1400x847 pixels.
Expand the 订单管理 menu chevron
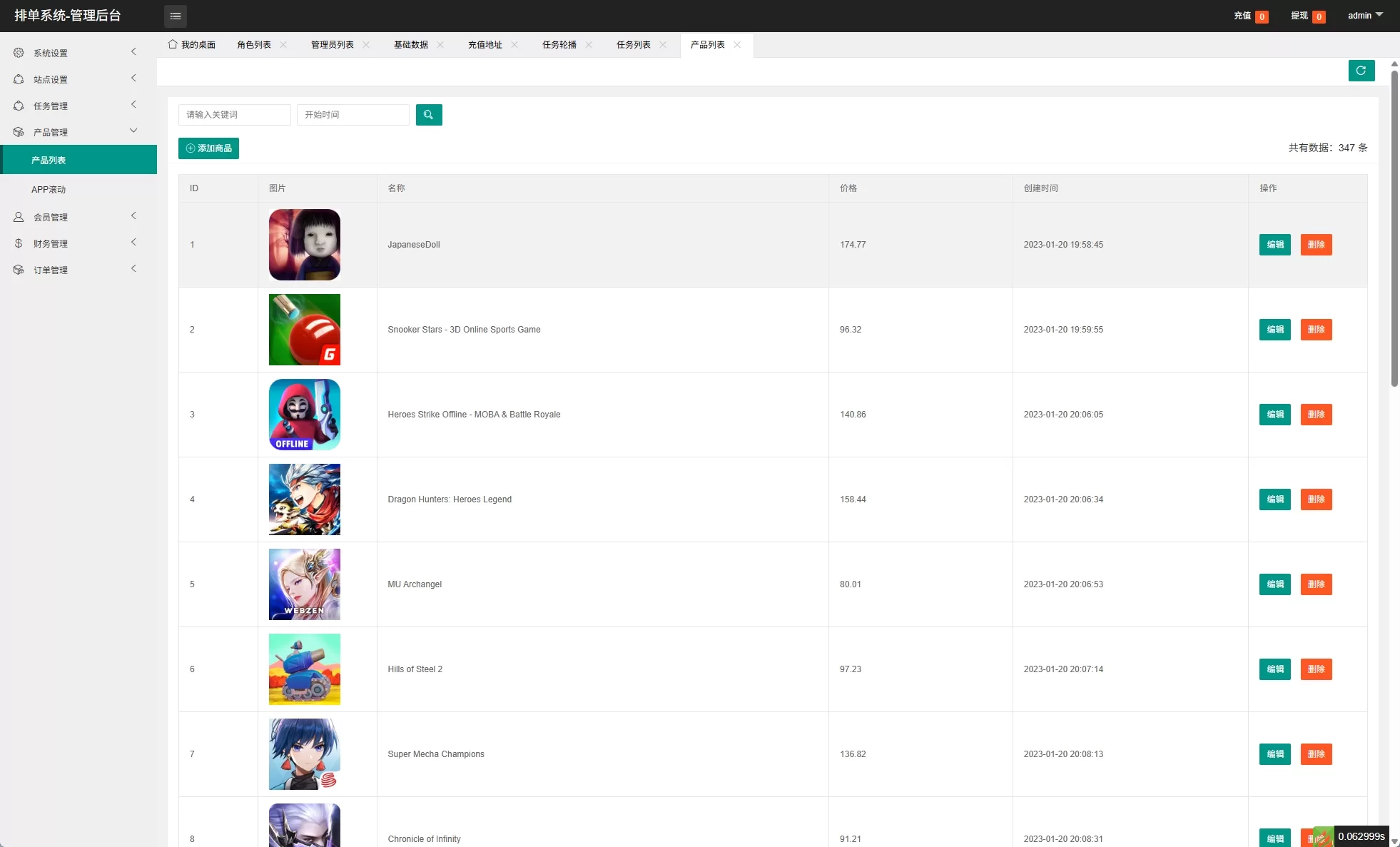point(133,269)
